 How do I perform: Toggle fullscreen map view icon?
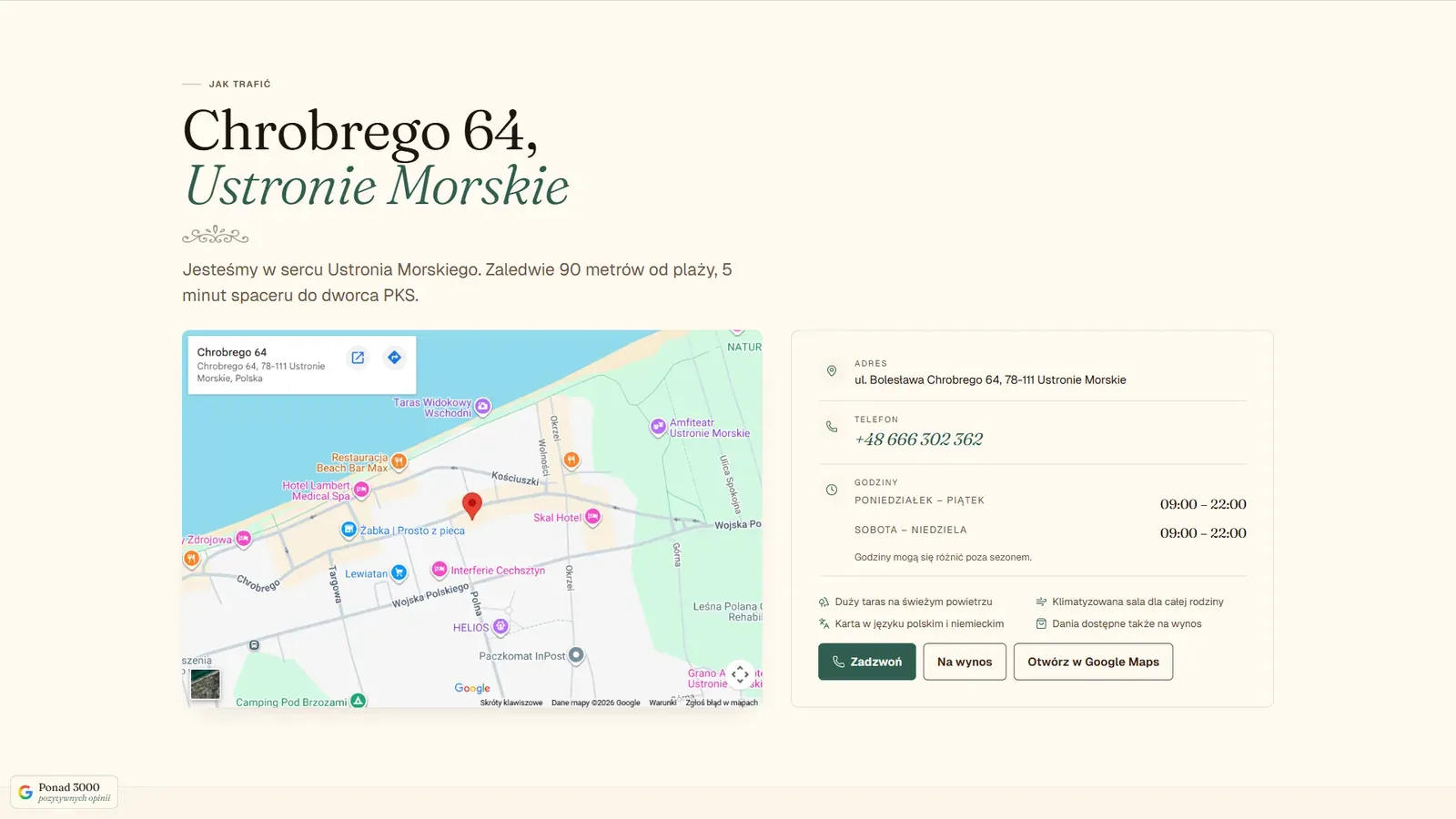tap(740, 675)
